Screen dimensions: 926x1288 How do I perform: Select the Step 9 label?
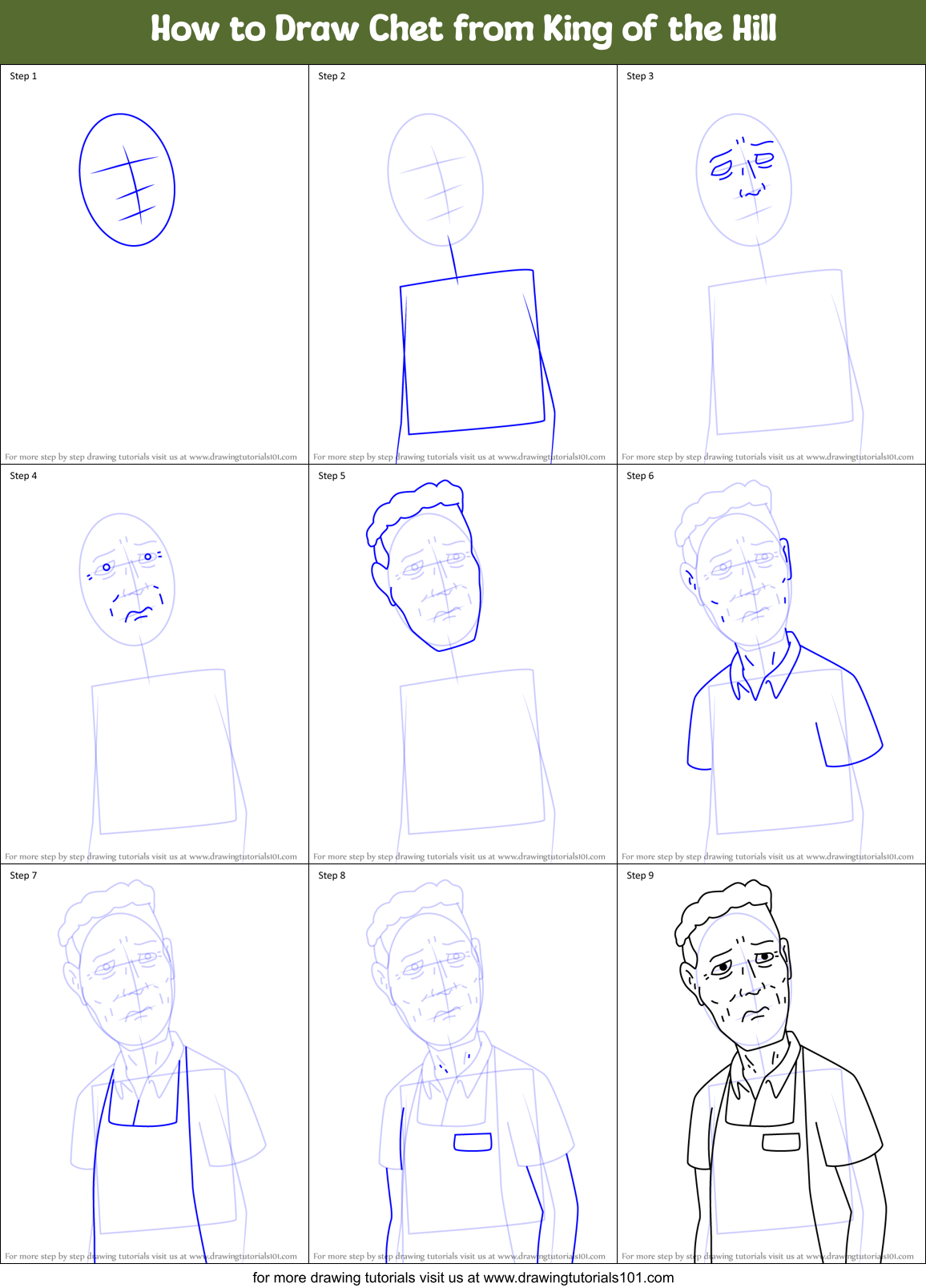(x=640, y=875)
